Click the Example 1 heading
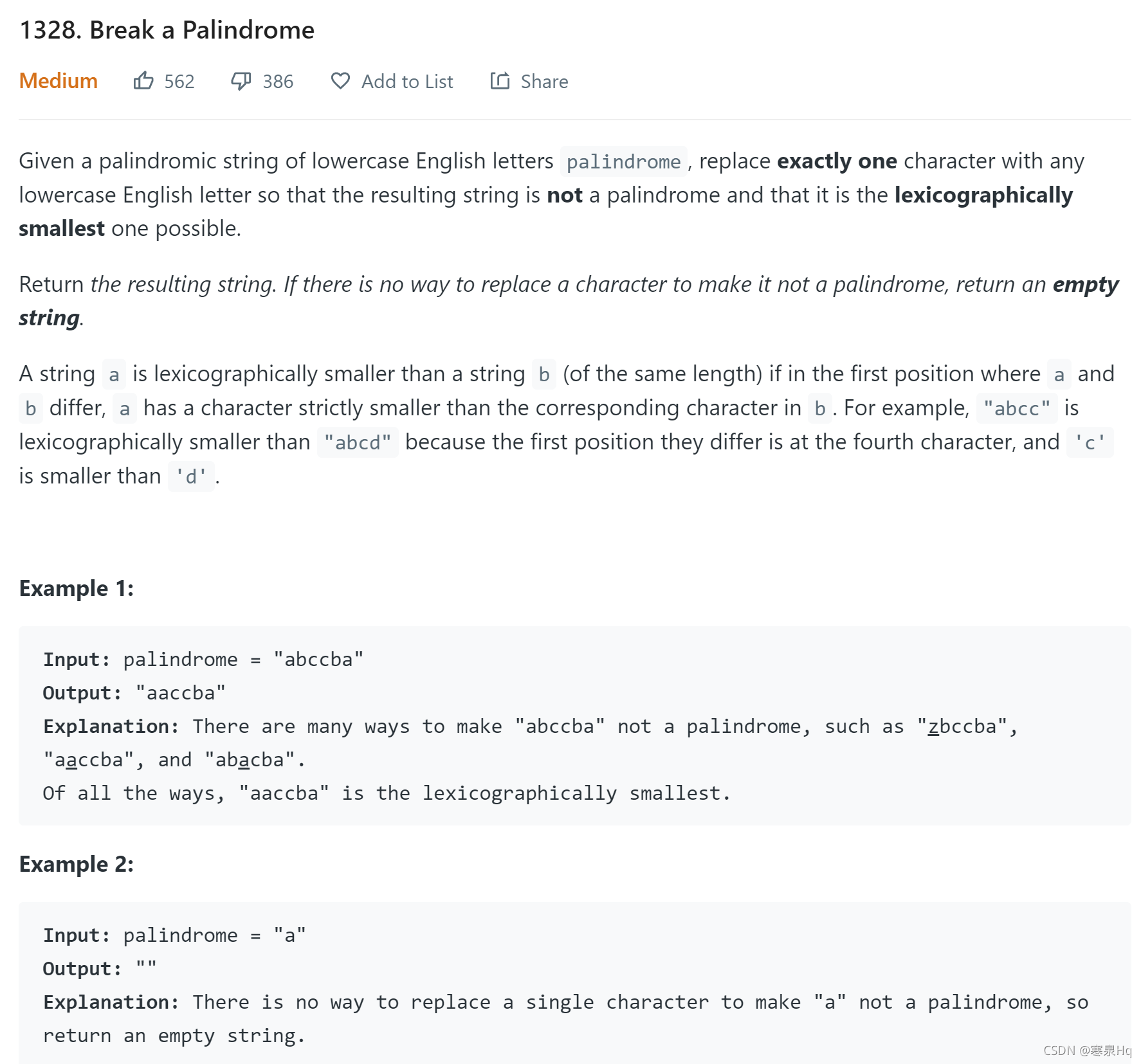This screenshot has height=1064, width=1141. 77,588
